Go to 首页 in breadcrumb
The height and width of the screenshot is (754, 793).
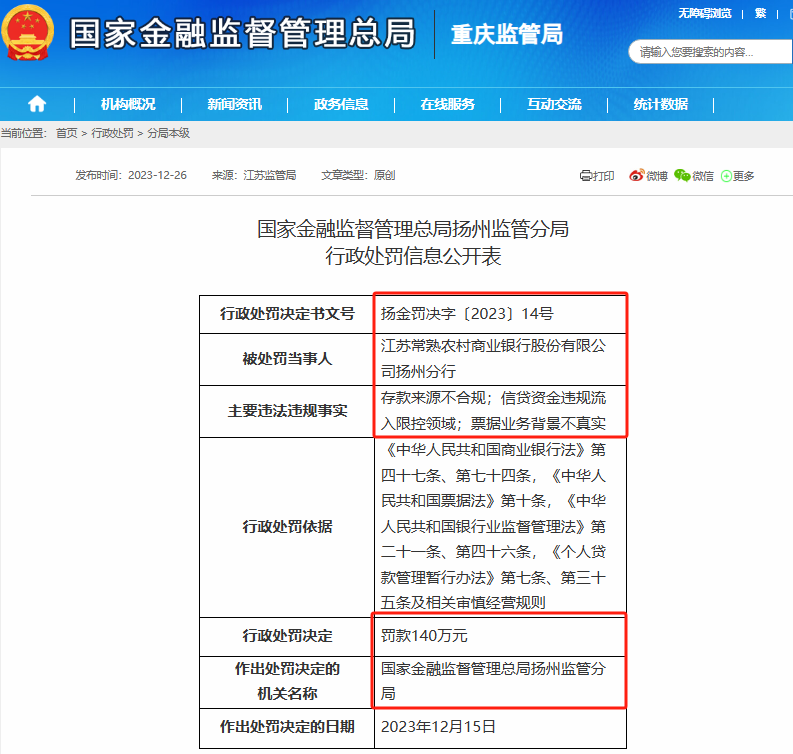pyautogui.click(x=67, y=133)
